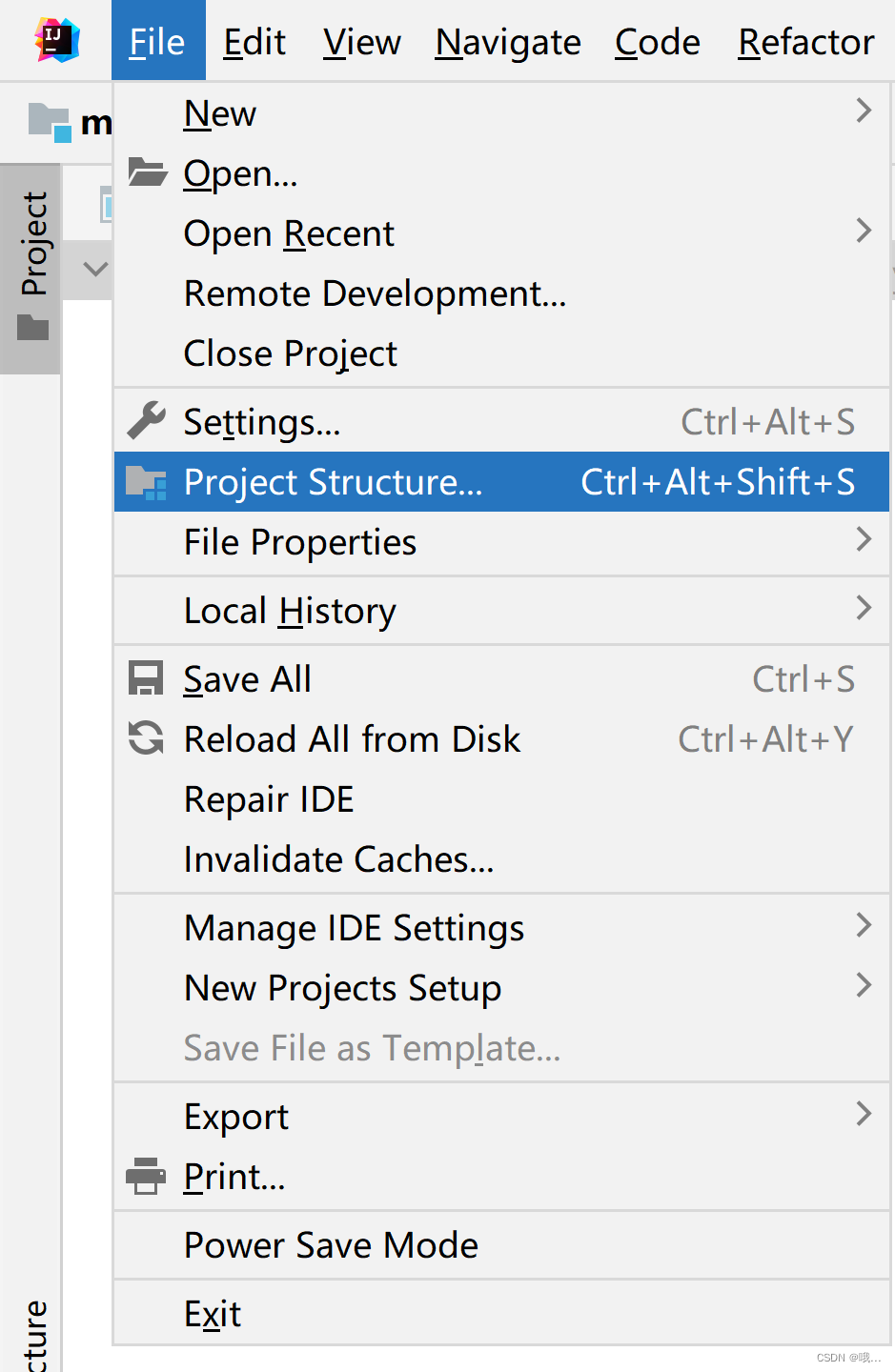Click the floppy disk Save All icon

146,678
